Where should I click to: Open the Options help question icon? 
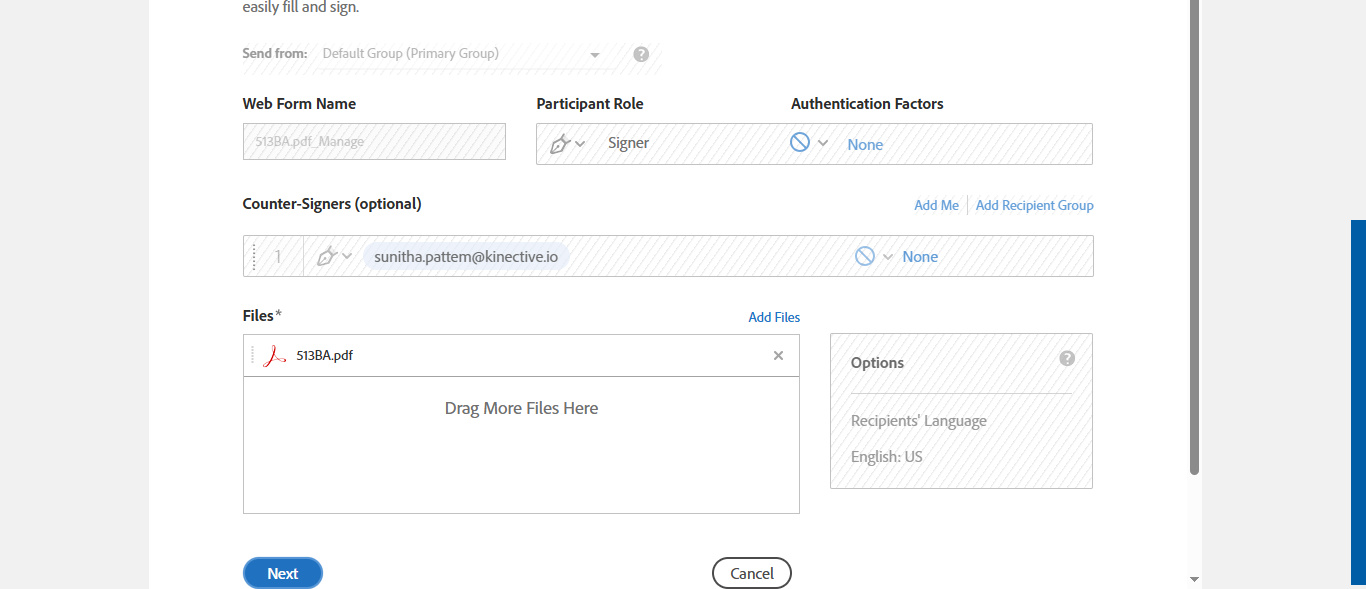1067,358
